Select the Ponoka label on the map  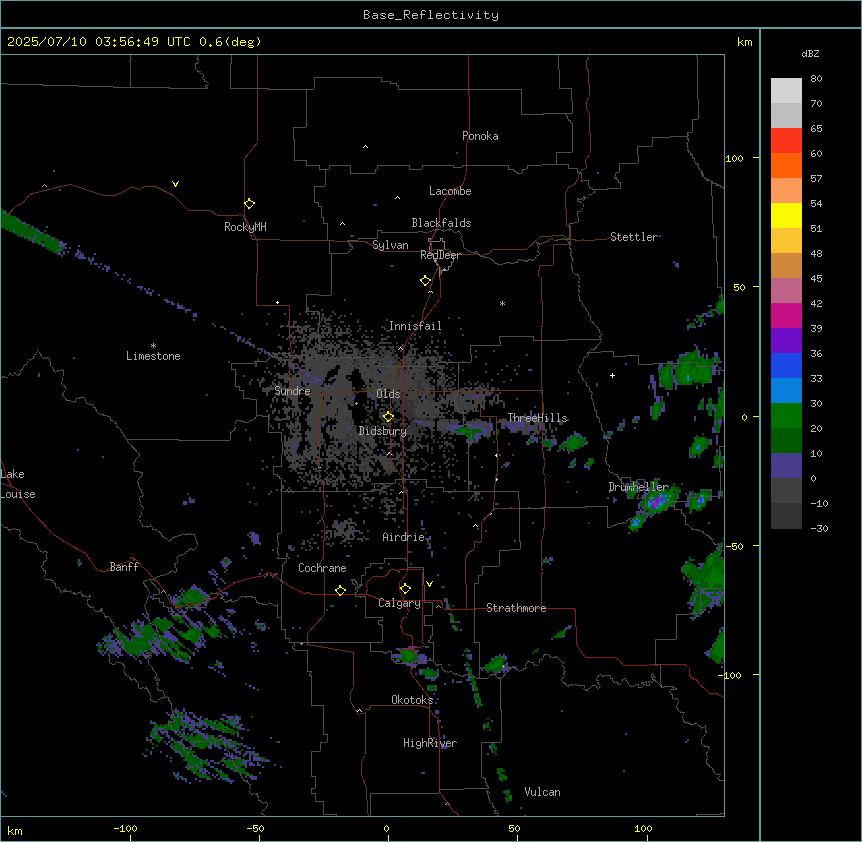tap(480, 136)
